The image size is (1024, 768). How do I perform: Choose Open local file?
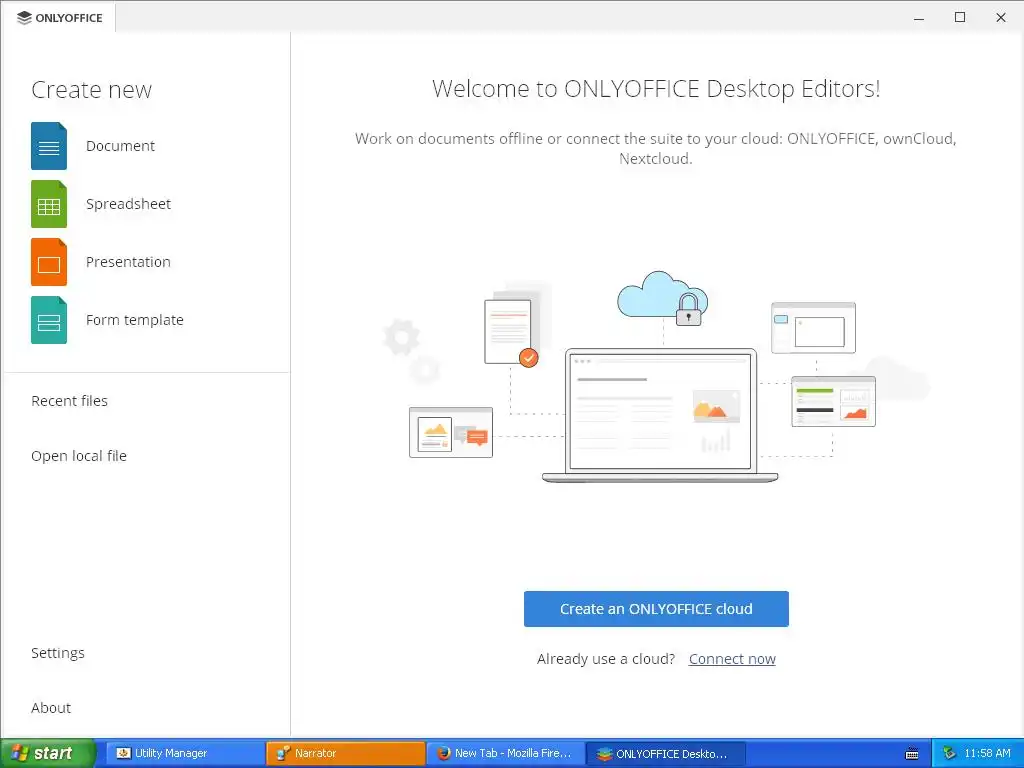[79, 456]
